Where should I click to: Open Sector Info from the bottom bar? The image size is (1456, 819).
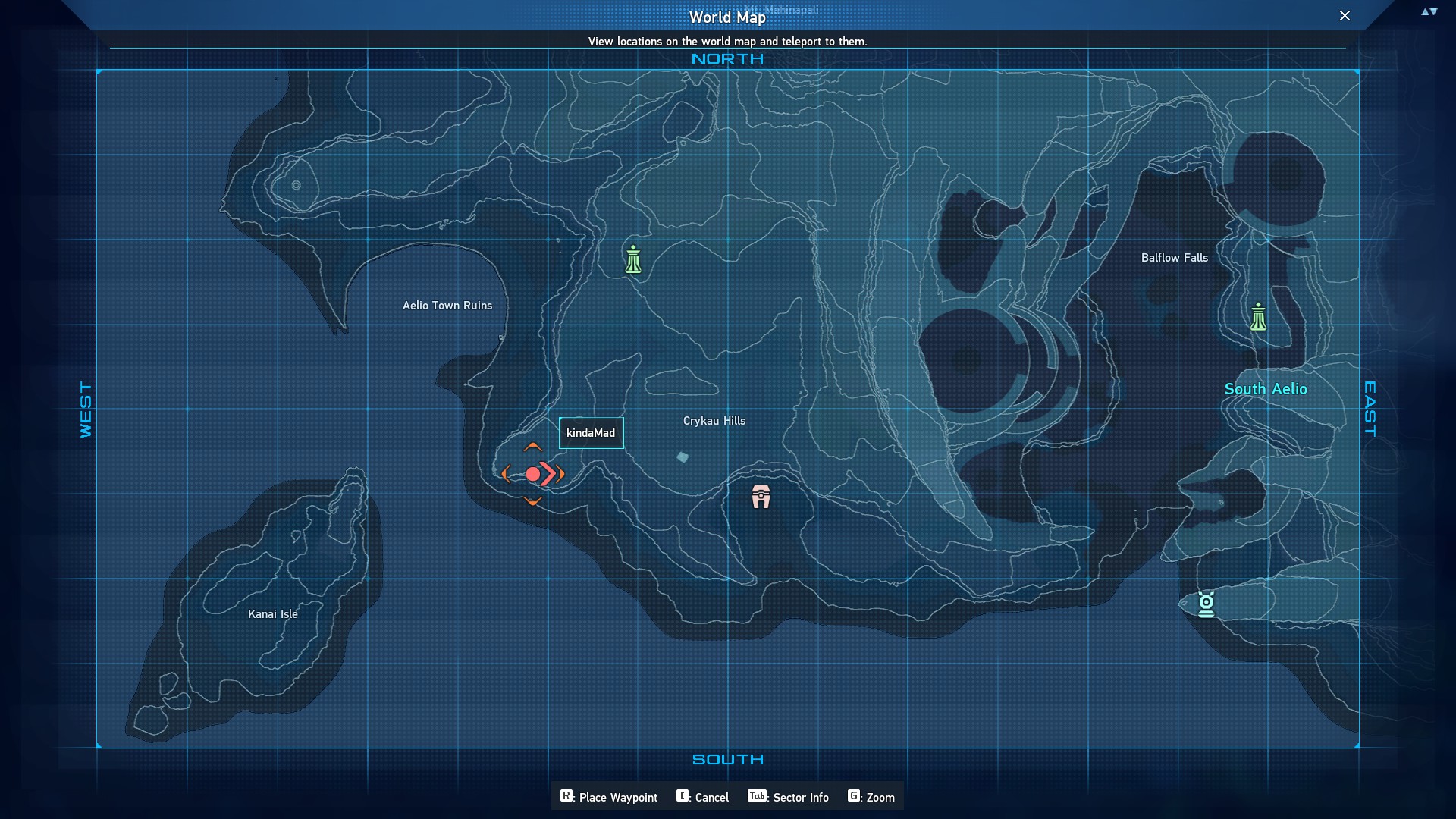[x=788, y=797]
